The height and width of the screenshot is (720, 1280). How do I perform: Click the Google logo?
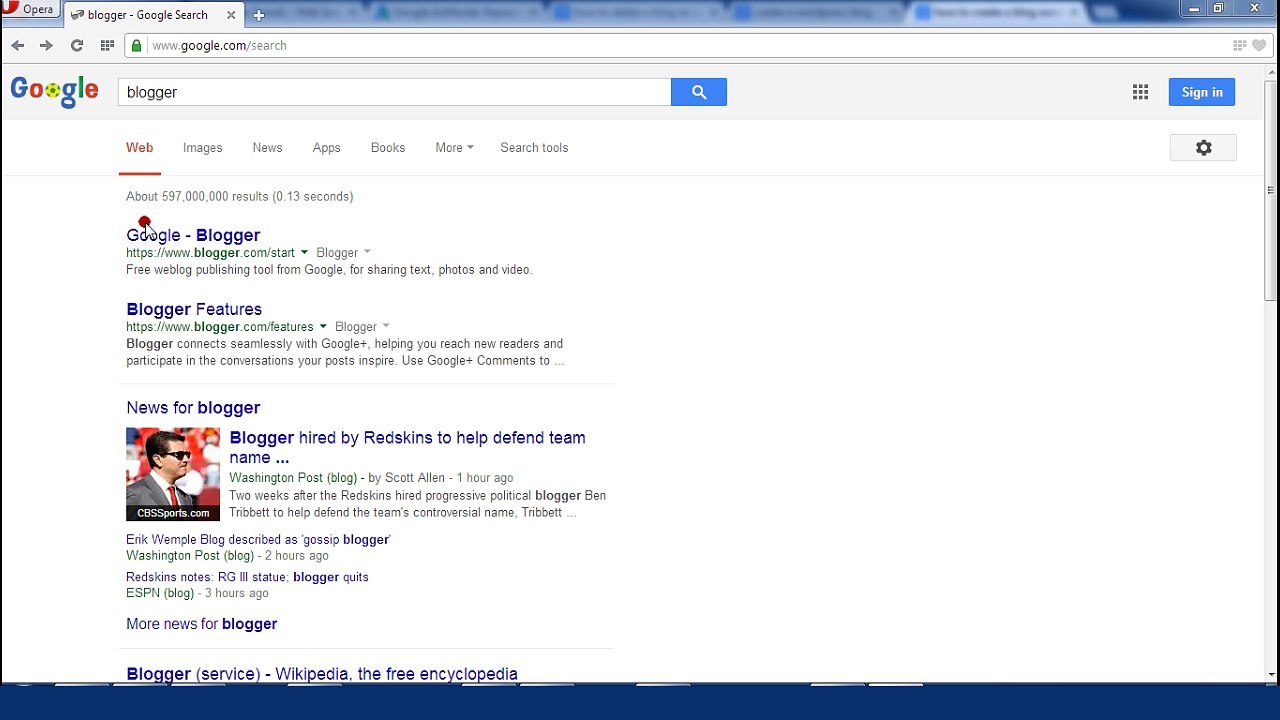(x=54, y=91)
